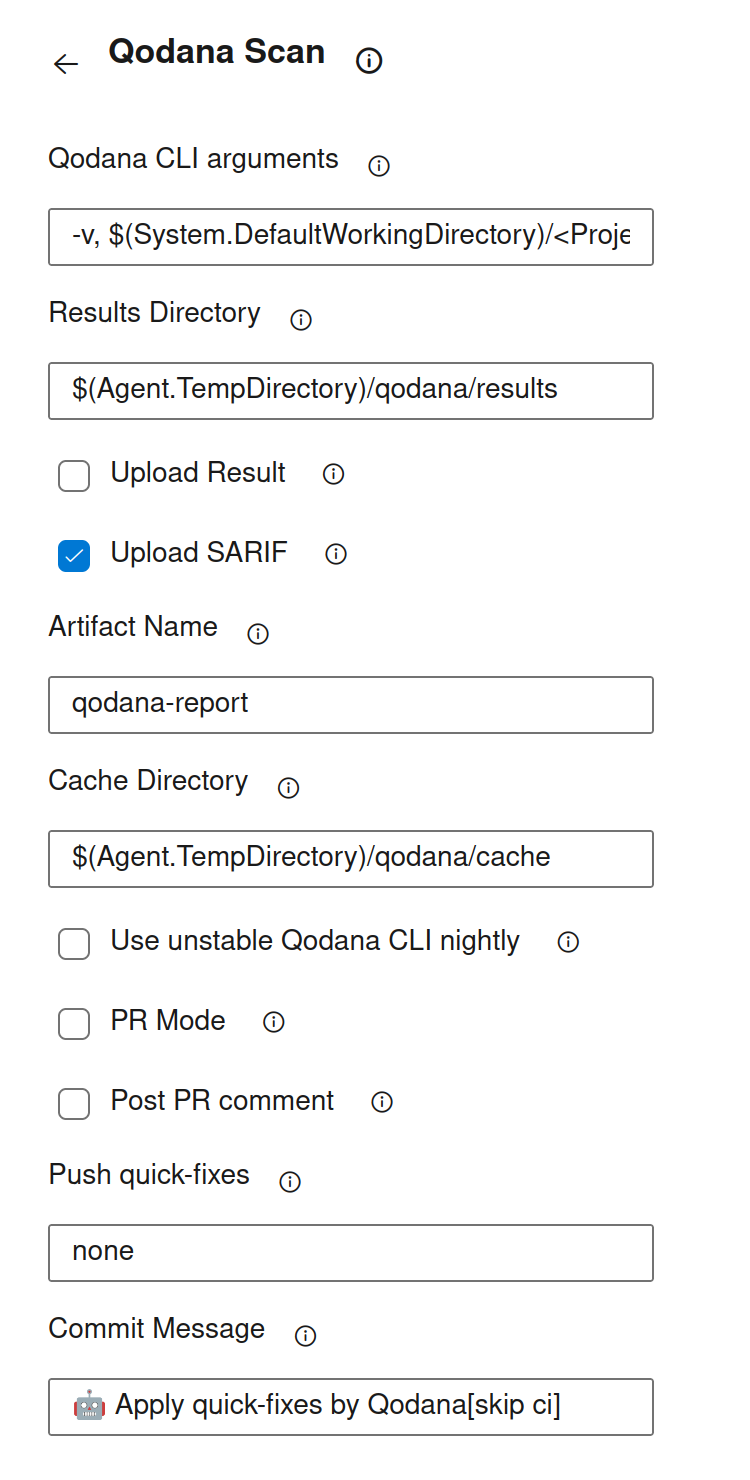Go back using the arrow at top
The height and width of the screenshot is (1480, 750).
click(66, 64)
